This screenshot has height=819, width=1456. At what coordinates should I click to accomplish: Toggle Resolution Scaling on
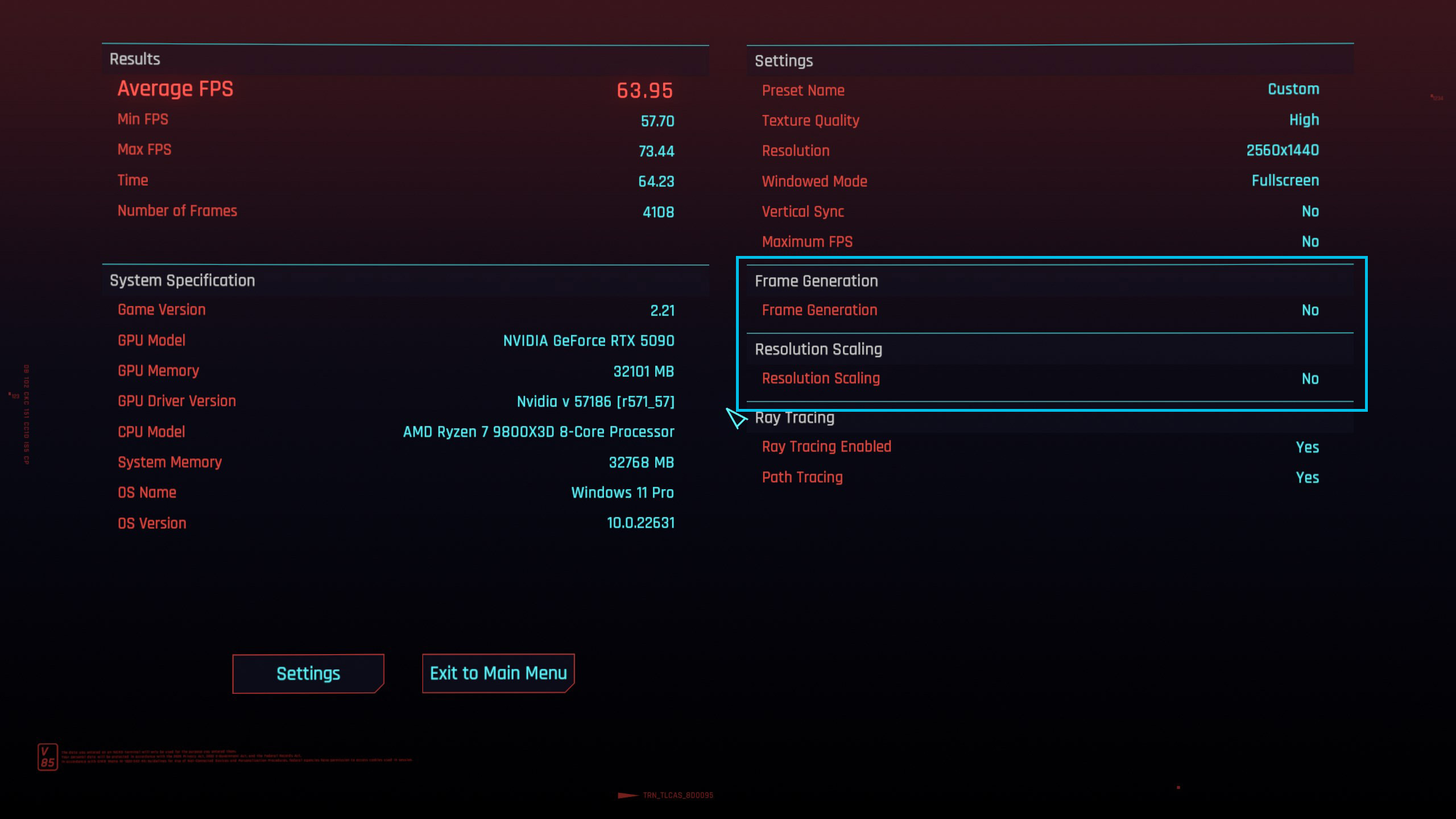1308,378
